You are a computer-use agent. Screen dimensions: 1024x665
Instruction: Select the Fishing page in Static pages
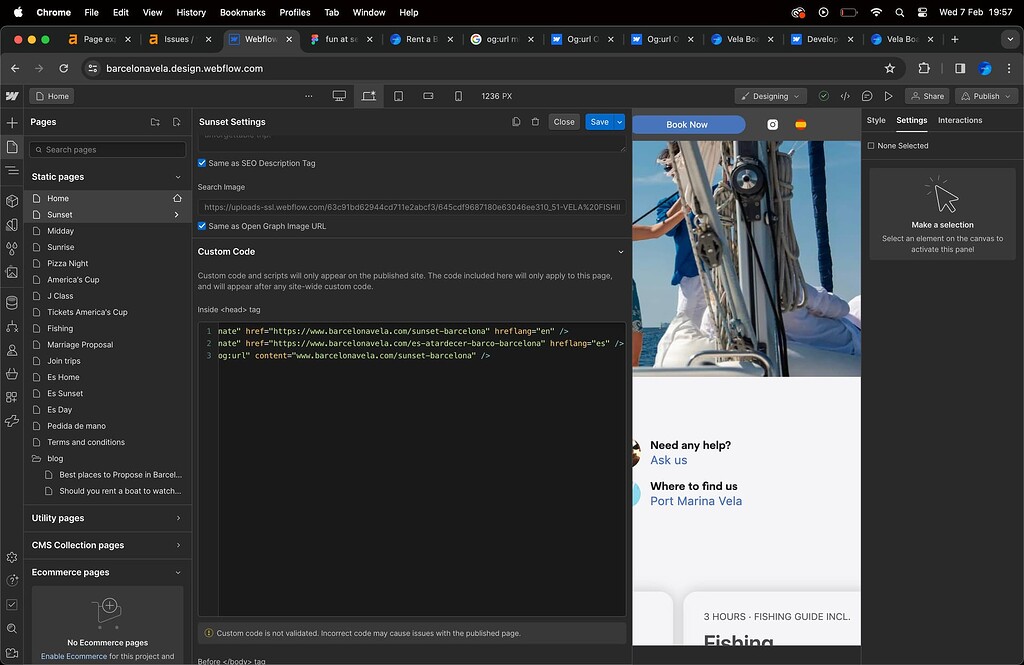[65, 328]
